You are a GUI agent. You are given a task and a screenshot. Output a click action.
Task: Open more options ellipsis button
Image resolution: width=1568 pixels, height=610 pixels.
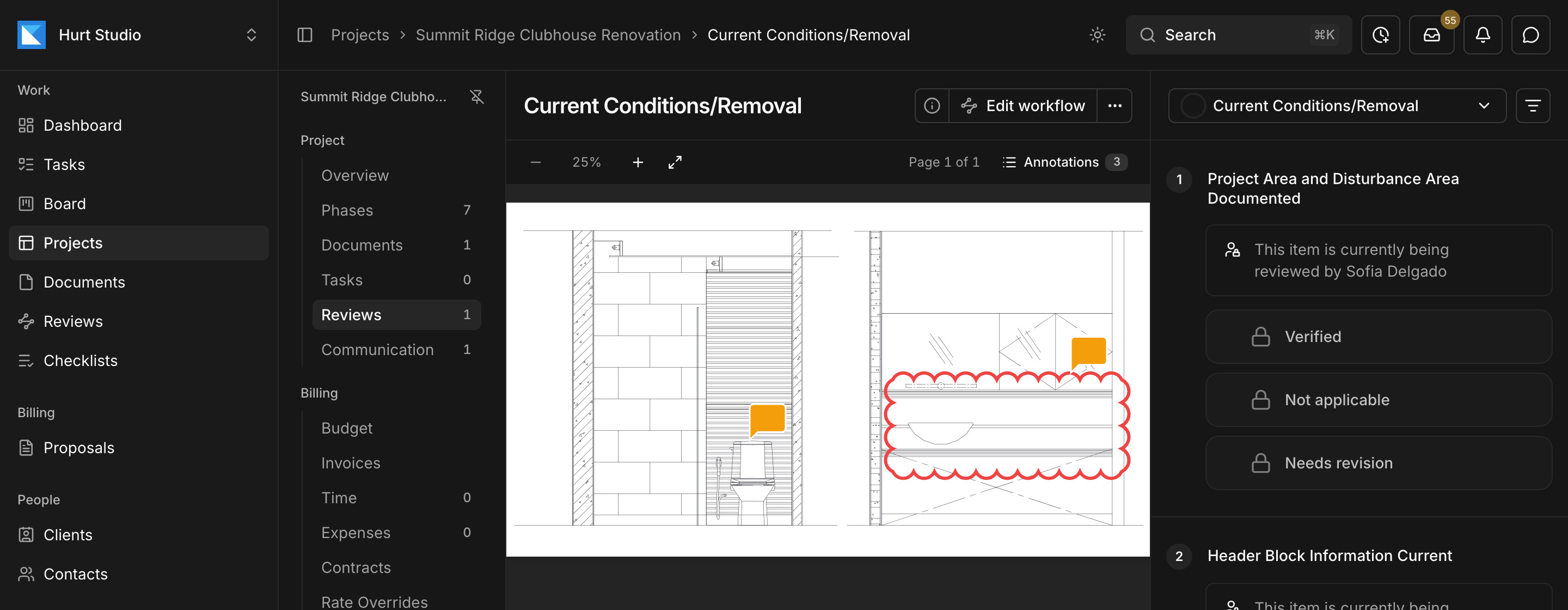[1114, 106]
